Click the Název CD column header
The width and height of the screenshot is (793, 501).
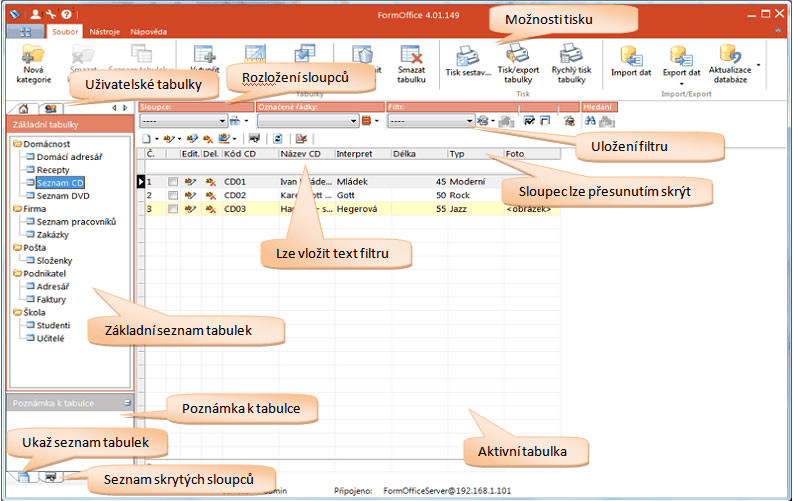point(306,154)
